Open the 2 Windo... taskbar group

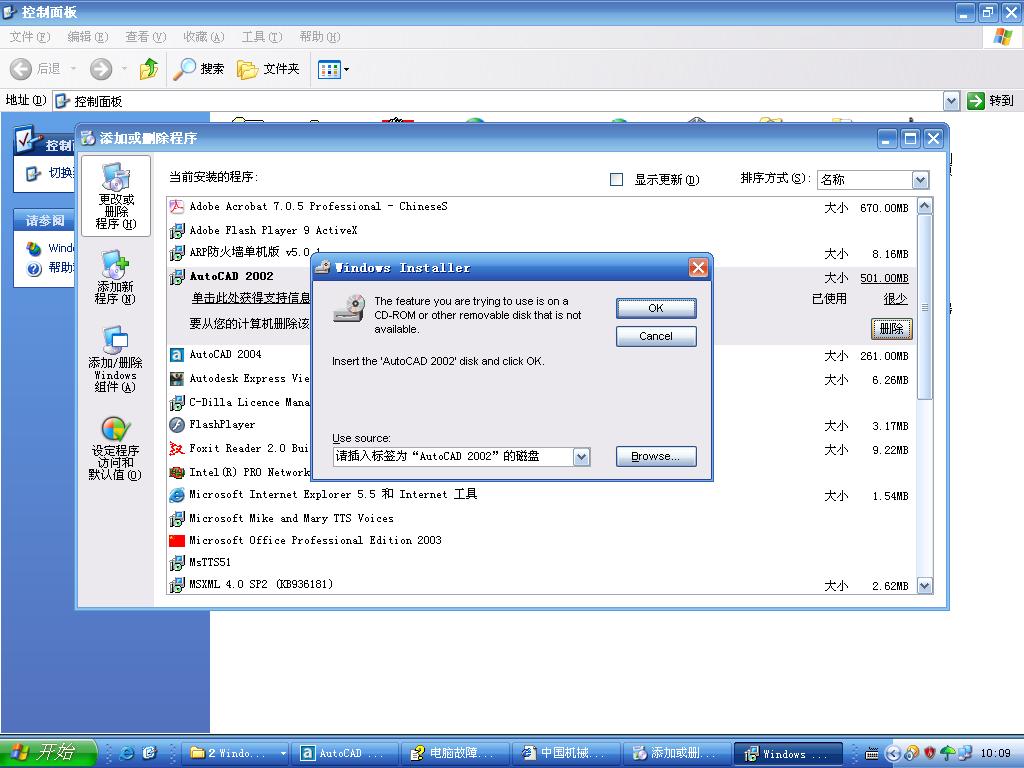click(235, 754)
